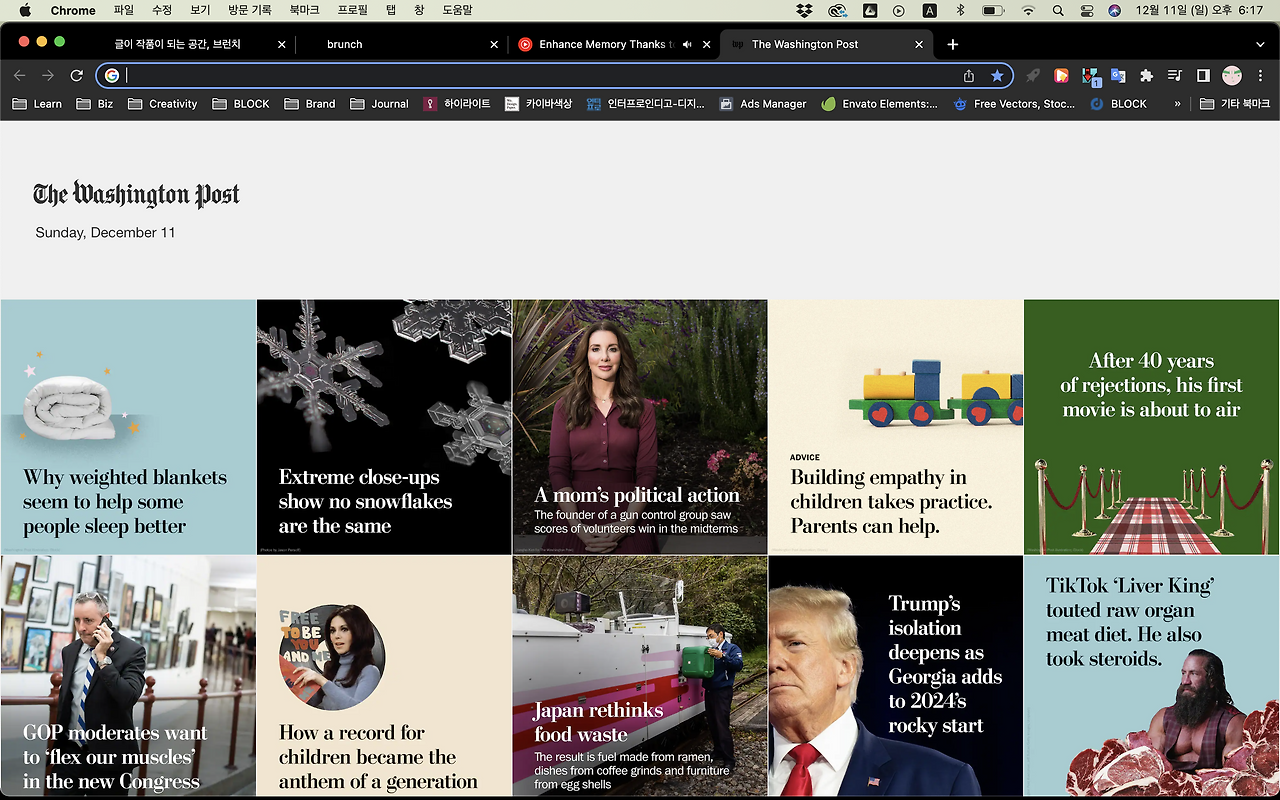Read the TikTok 'Liver King' article
Screen dimensions: 1280x800
[x=1152, y=676]
